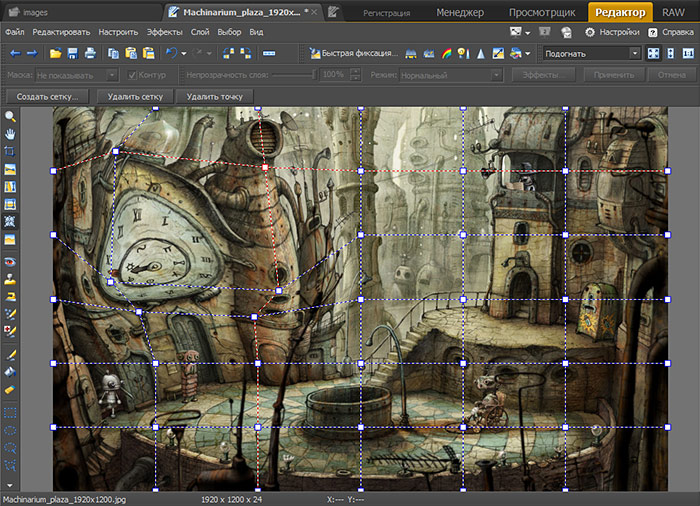Click Создать сетку... button
The width and height of the screenshot is (700, 506).
(x=47, y=96)
